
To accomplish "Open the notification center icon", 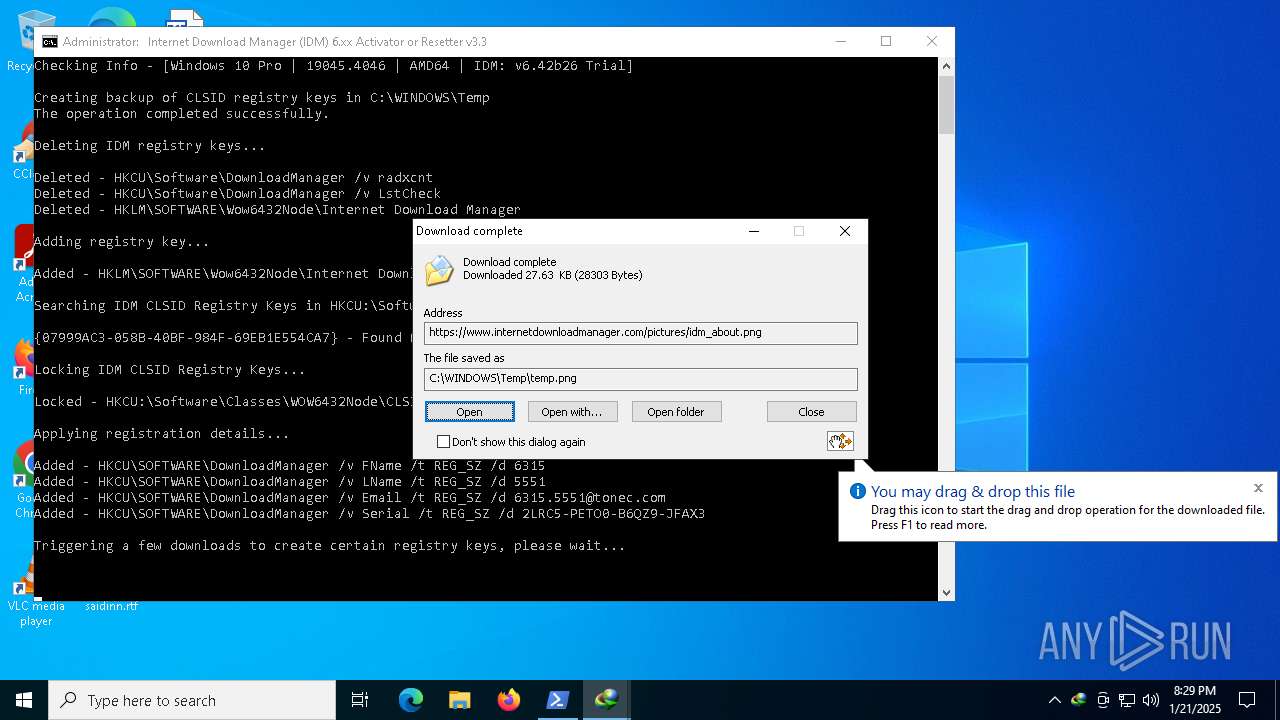I will coord(1247,700).
